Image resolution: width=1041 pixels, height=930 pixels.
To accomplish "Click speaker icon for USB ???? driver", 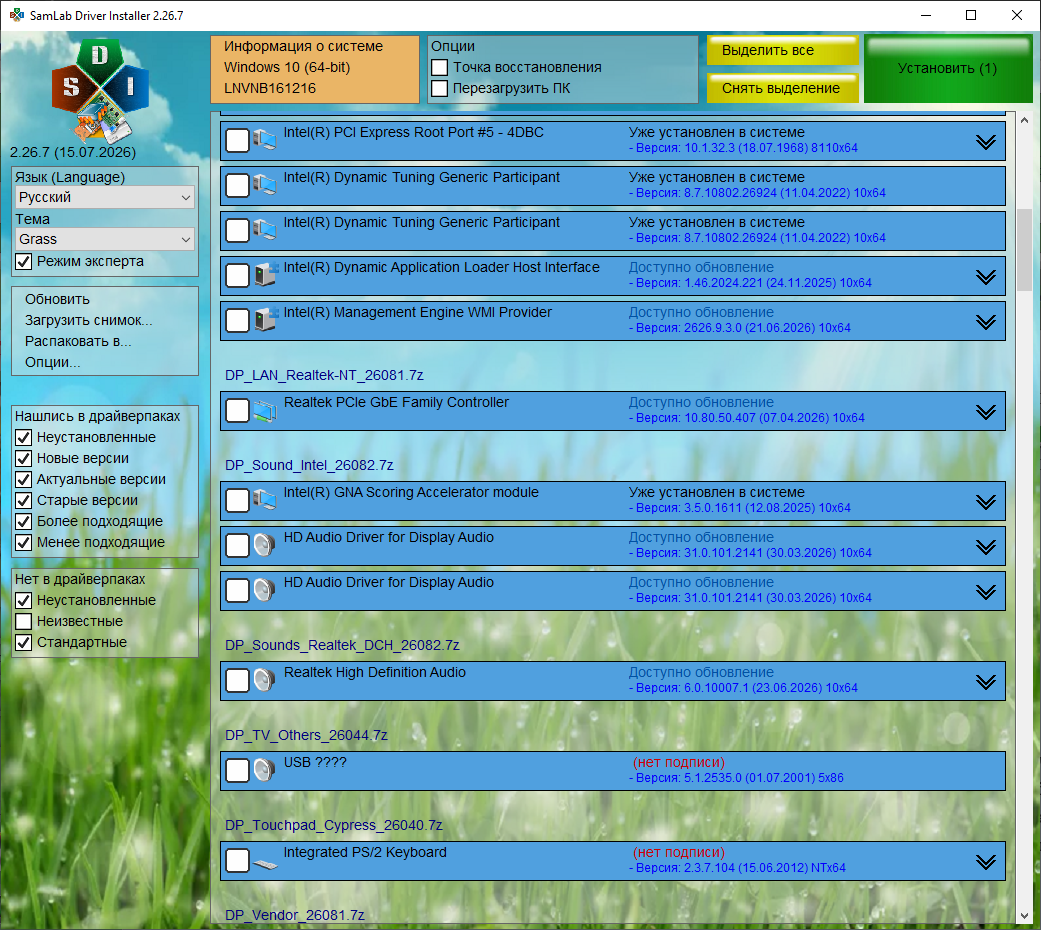I will coord(265,770).
